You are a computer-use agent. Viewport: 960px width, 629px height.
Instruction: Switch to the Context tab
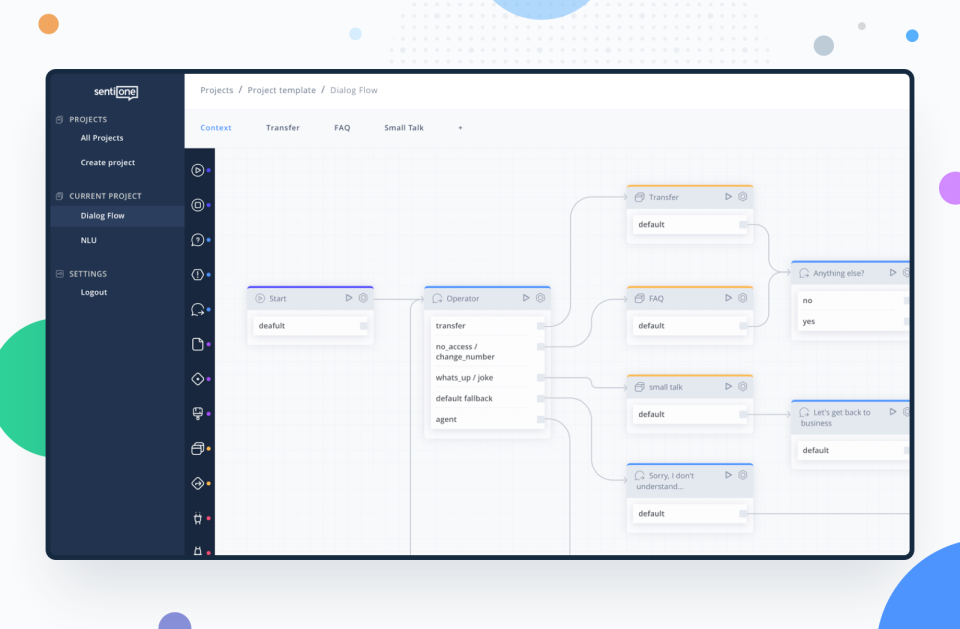tap(216, 127)
